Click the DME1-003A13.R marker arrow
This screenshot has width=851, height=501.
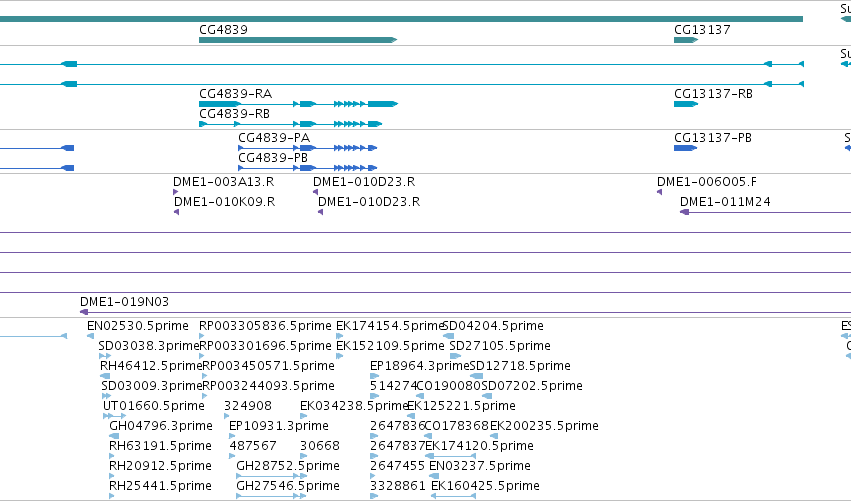coord(175,192)
